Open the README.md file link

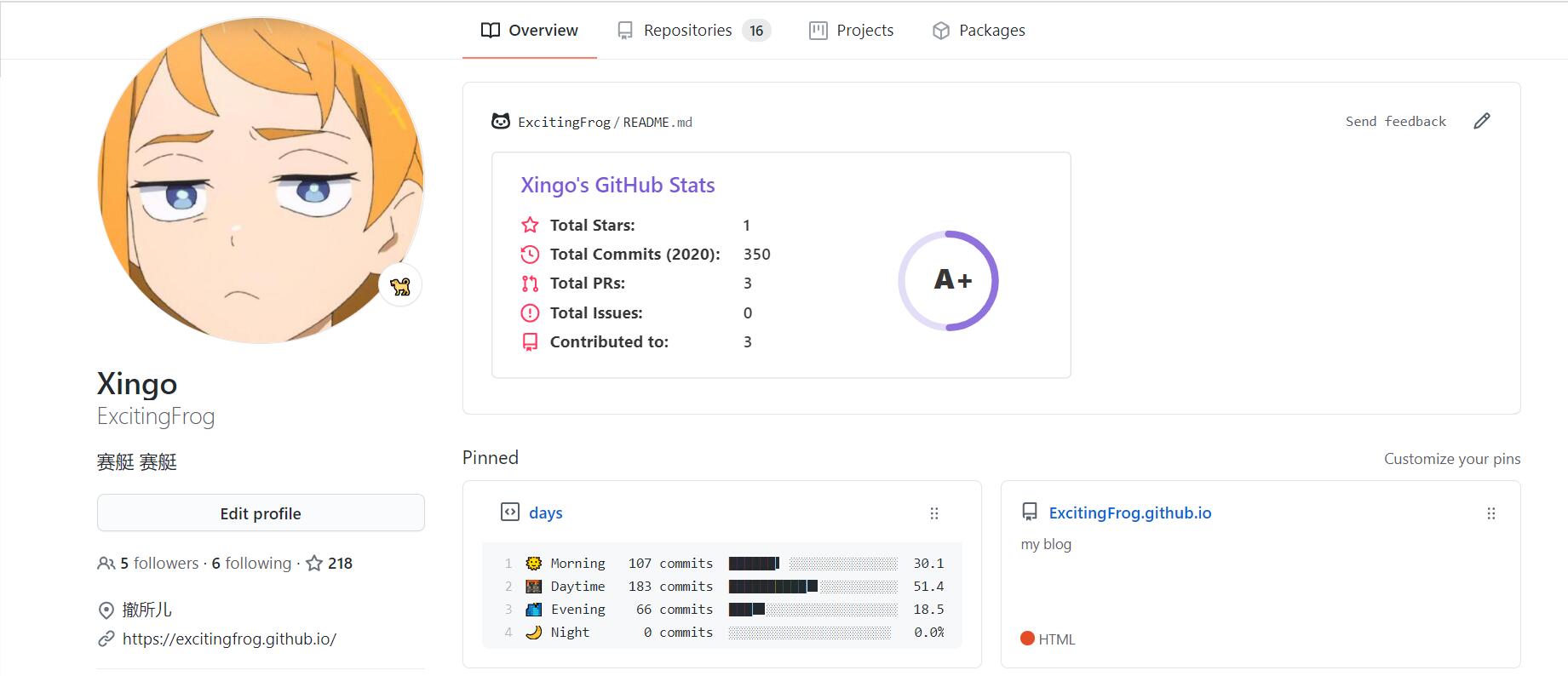[658, 123]
